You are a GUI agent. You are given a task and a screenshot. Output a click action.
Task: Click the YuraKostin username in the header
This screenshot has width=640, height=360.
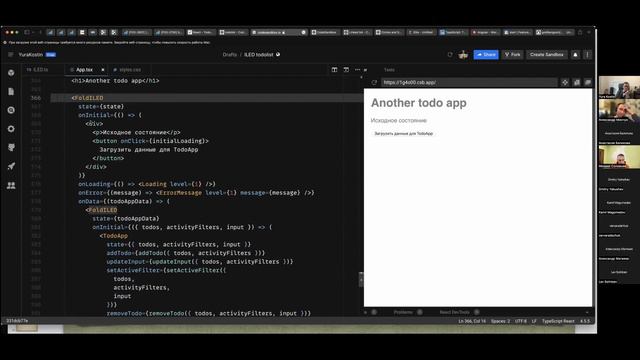31,54
